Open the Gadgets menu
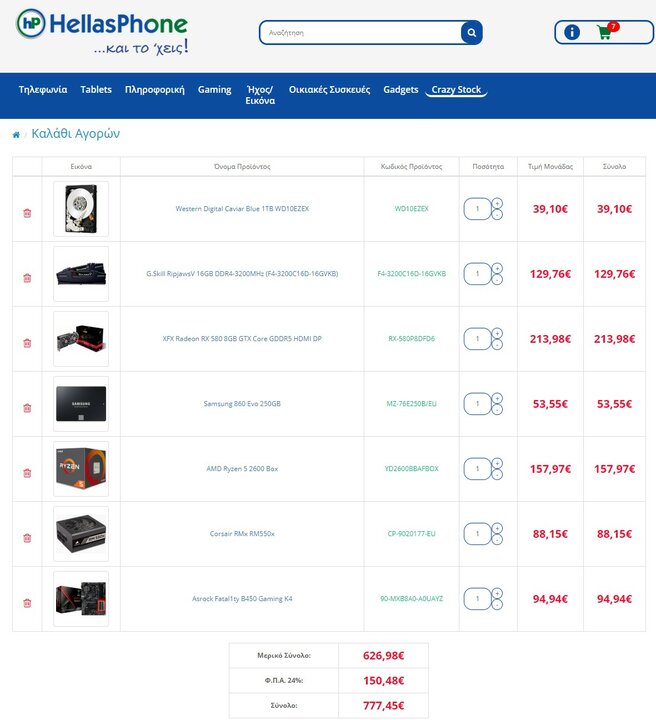The width and height of the screenshot is (656, 720). 401,90
